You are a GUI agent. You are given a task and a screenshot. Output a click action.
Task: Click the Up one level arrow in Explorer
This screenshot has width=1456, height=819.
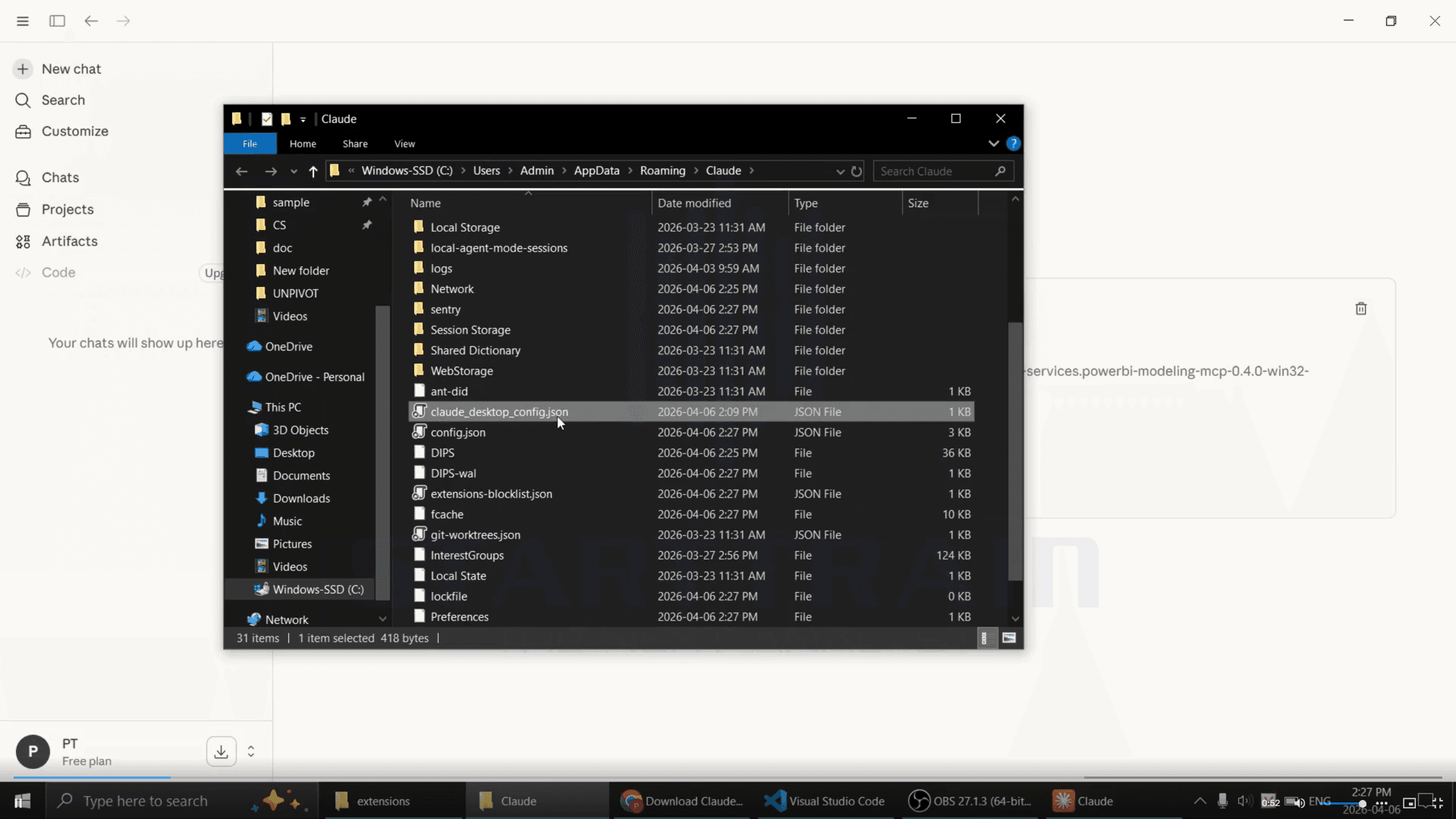tap(313, 172)
